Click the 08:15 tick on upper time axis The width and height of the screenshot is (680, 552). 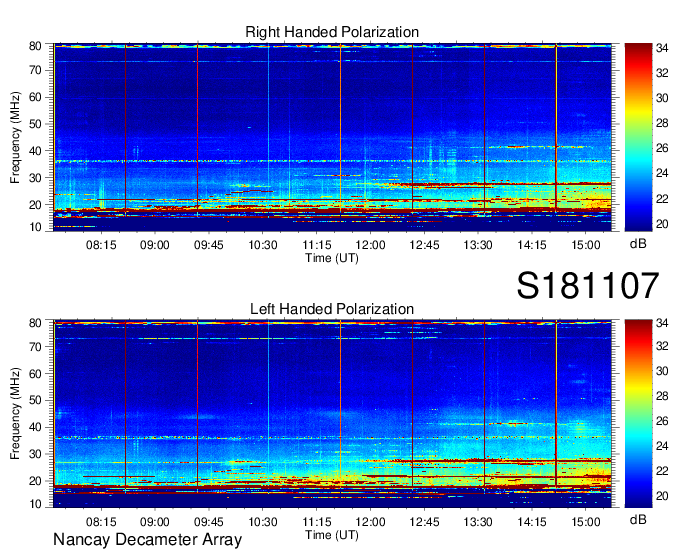(x=101, y=245)
